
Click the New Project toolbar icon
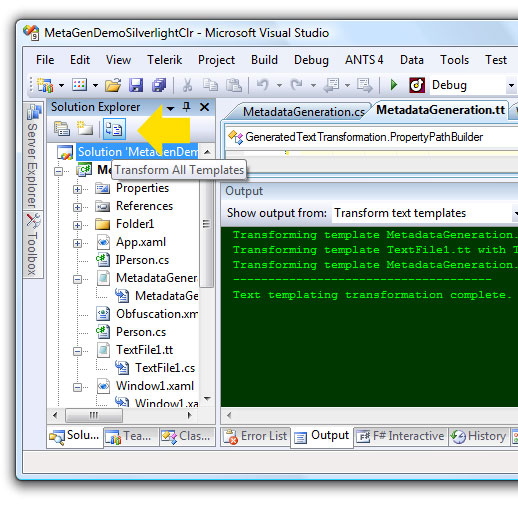pyautogui.click(x=45, y=85)
